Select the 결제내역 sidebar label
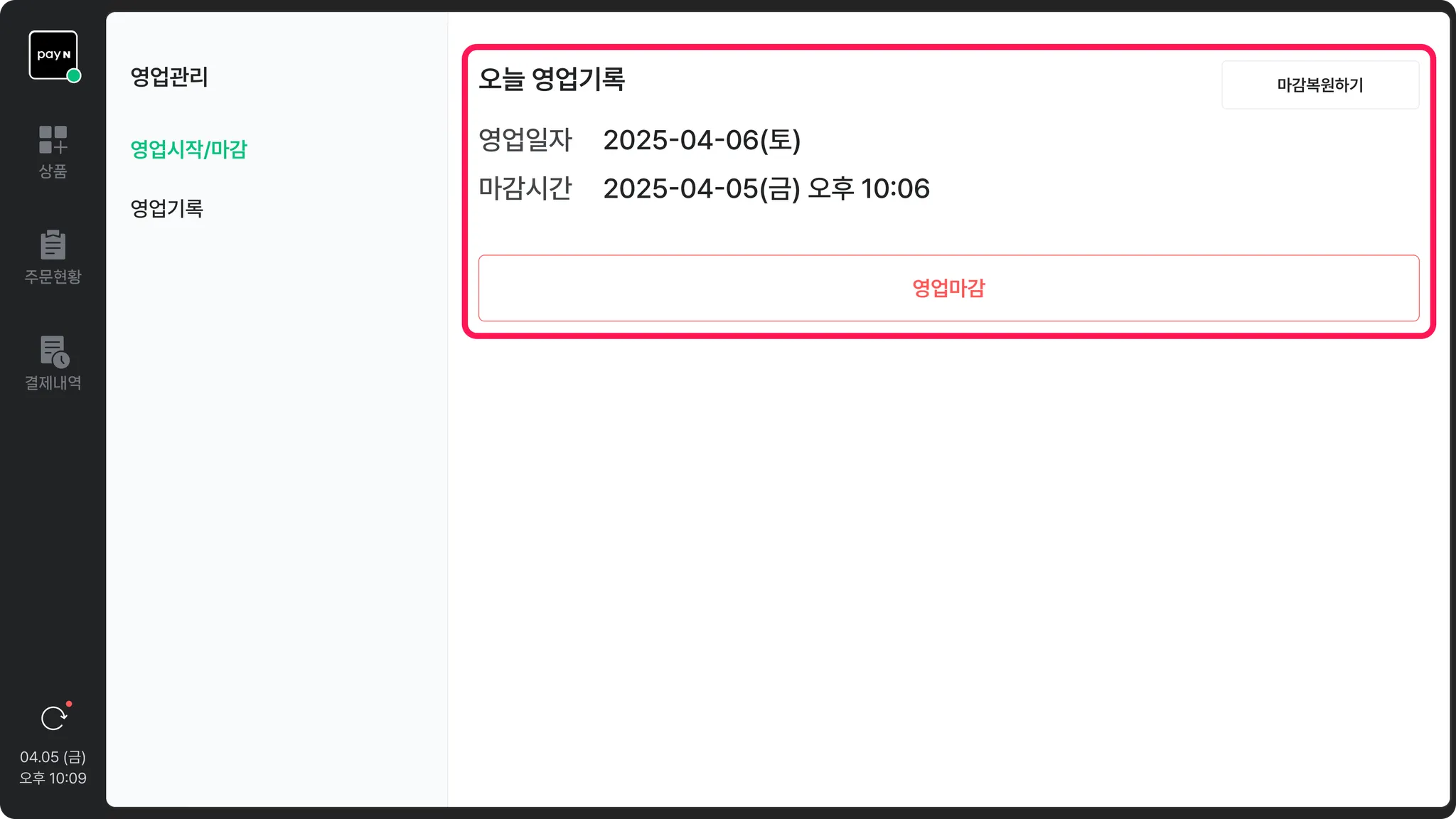1456x819 pixels. 53,382
